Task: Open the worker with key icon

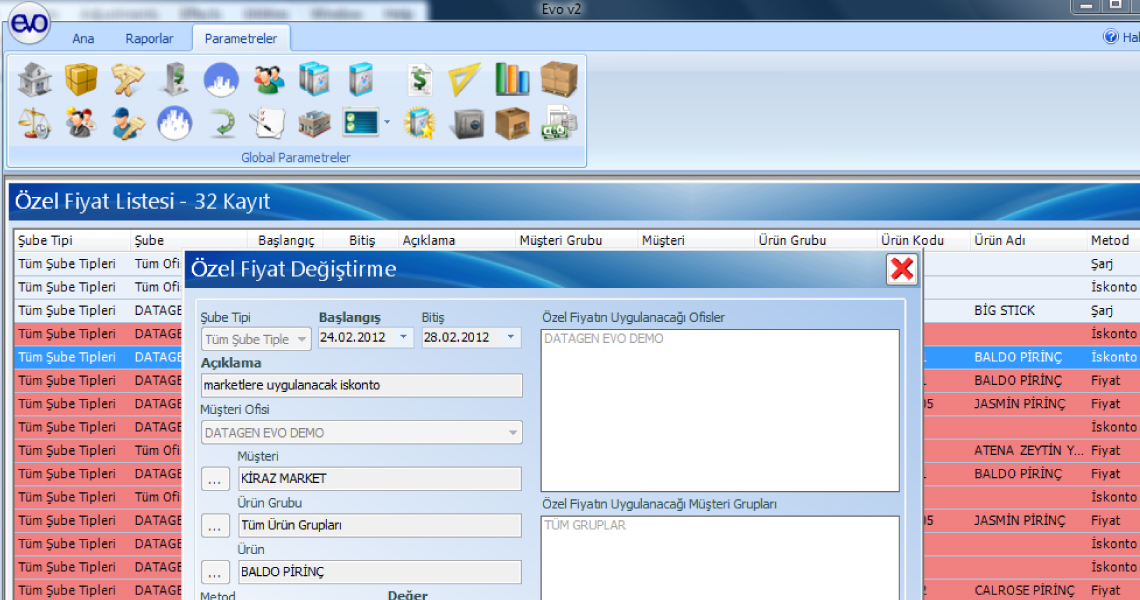Action: pyautogui.click(x=127, y=124)
